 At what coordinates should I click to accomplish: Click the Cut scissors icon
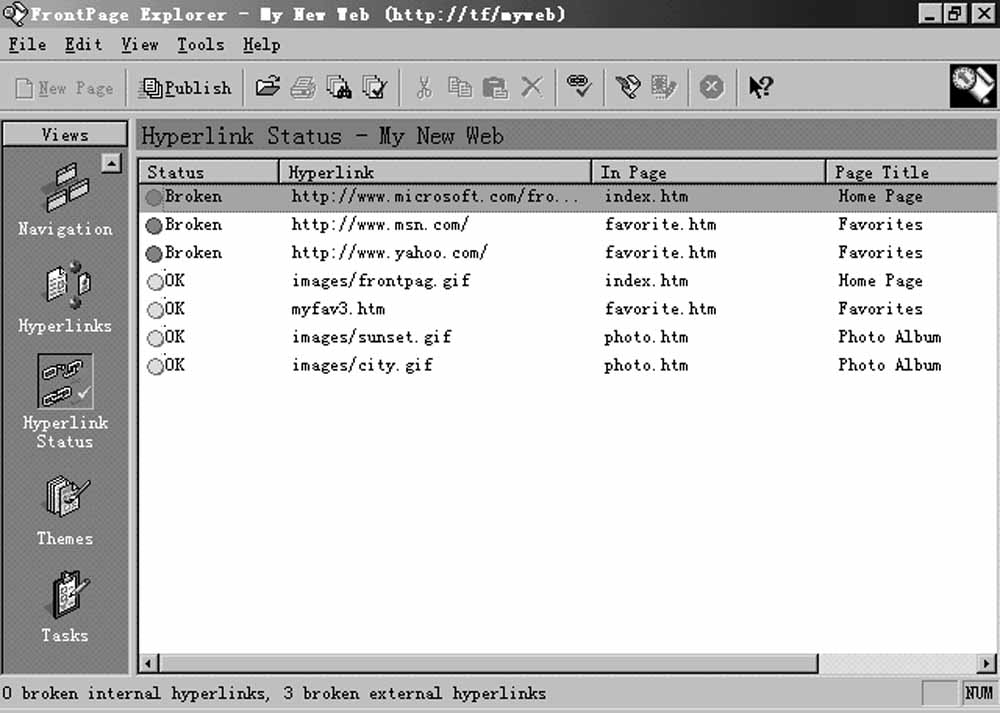(x=424, y=87)
